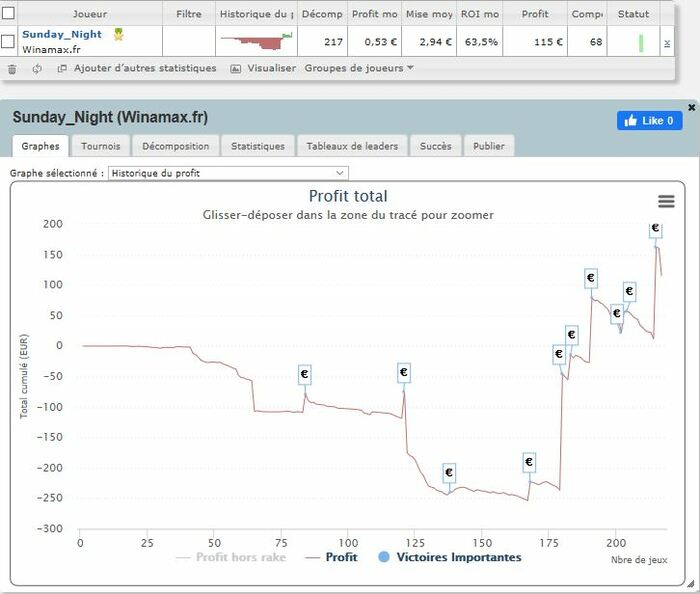Remove Sunday_Night row with the x icon
The width and height of the screenshot is (700, 594).
(x=667, y=43)
